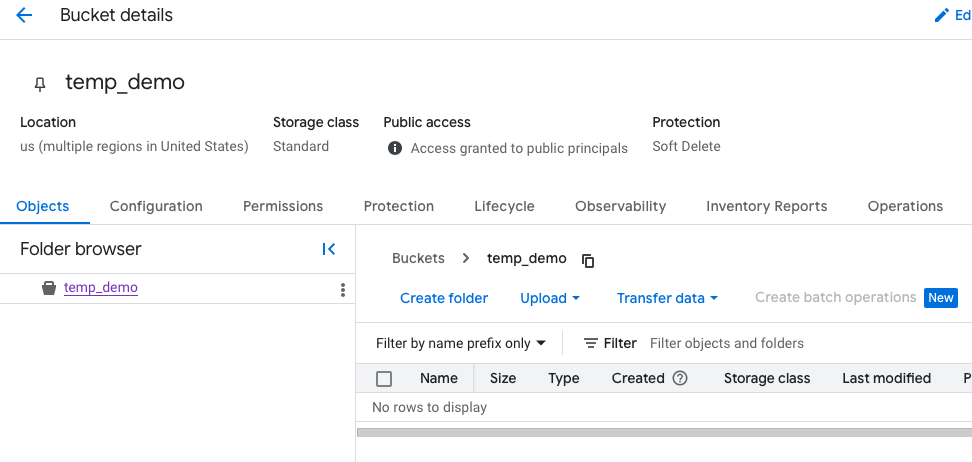Click the Standard storage class value
This screenshot has width=972, height=462.
pyautogui.click(x=301, y=147)
